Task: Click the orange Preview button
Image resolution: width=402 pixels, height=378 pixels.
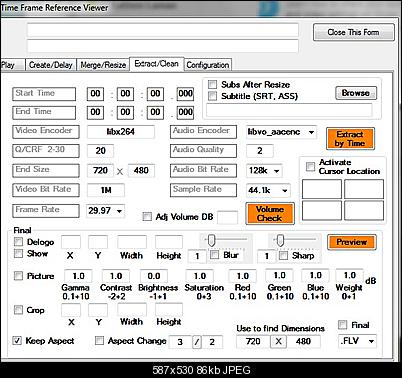Action: click(352, 242)
